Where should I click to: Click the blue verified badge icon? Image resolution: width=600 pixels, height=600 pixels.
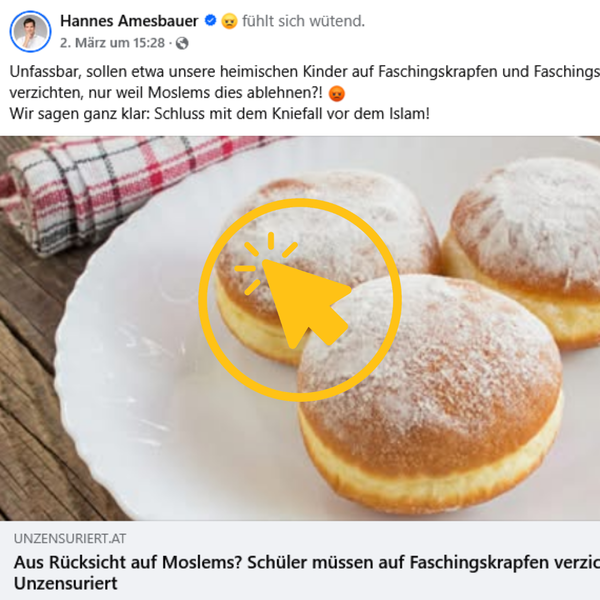pos(210,20)
